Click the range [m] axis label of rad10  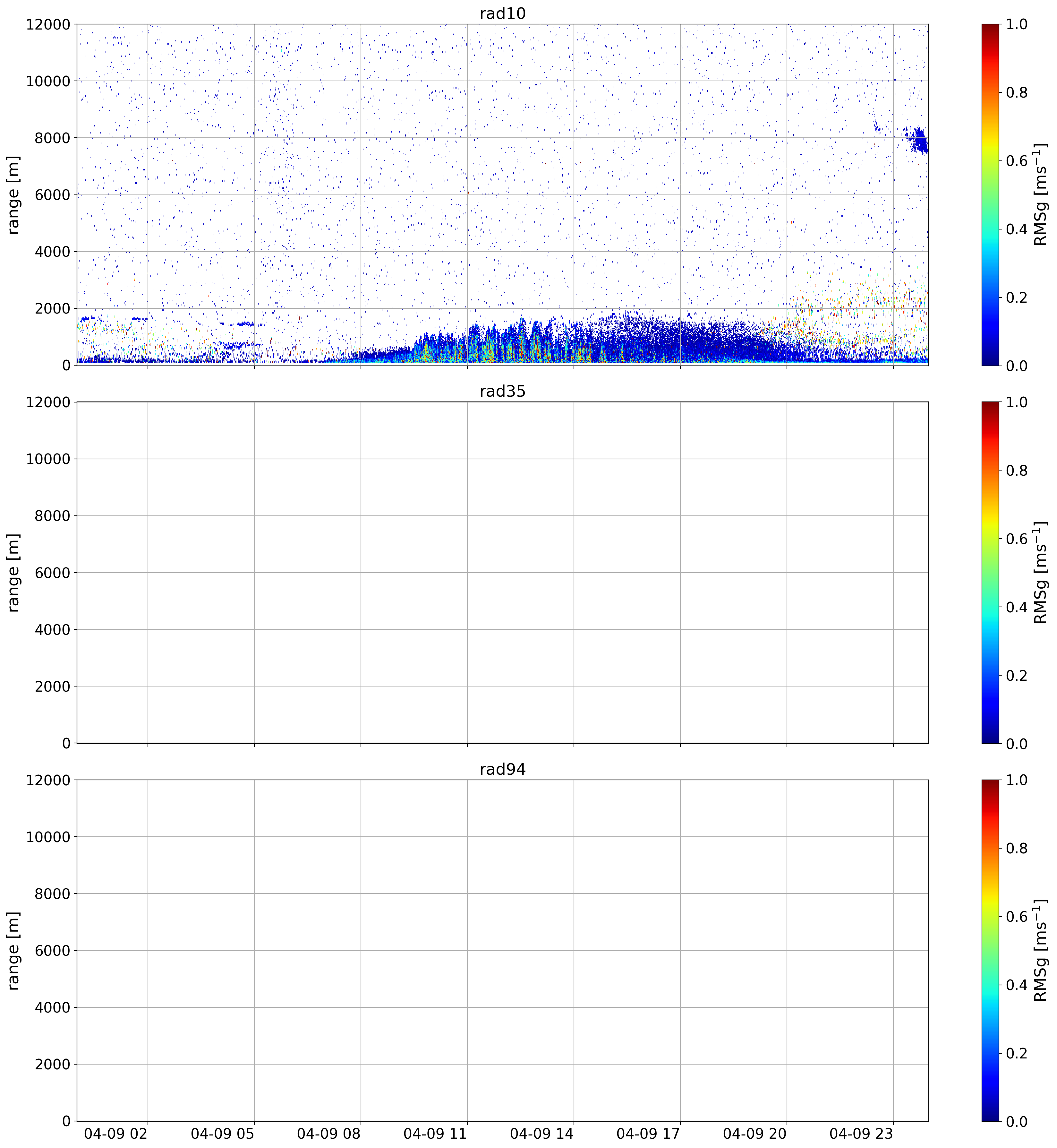pos(13,194)
